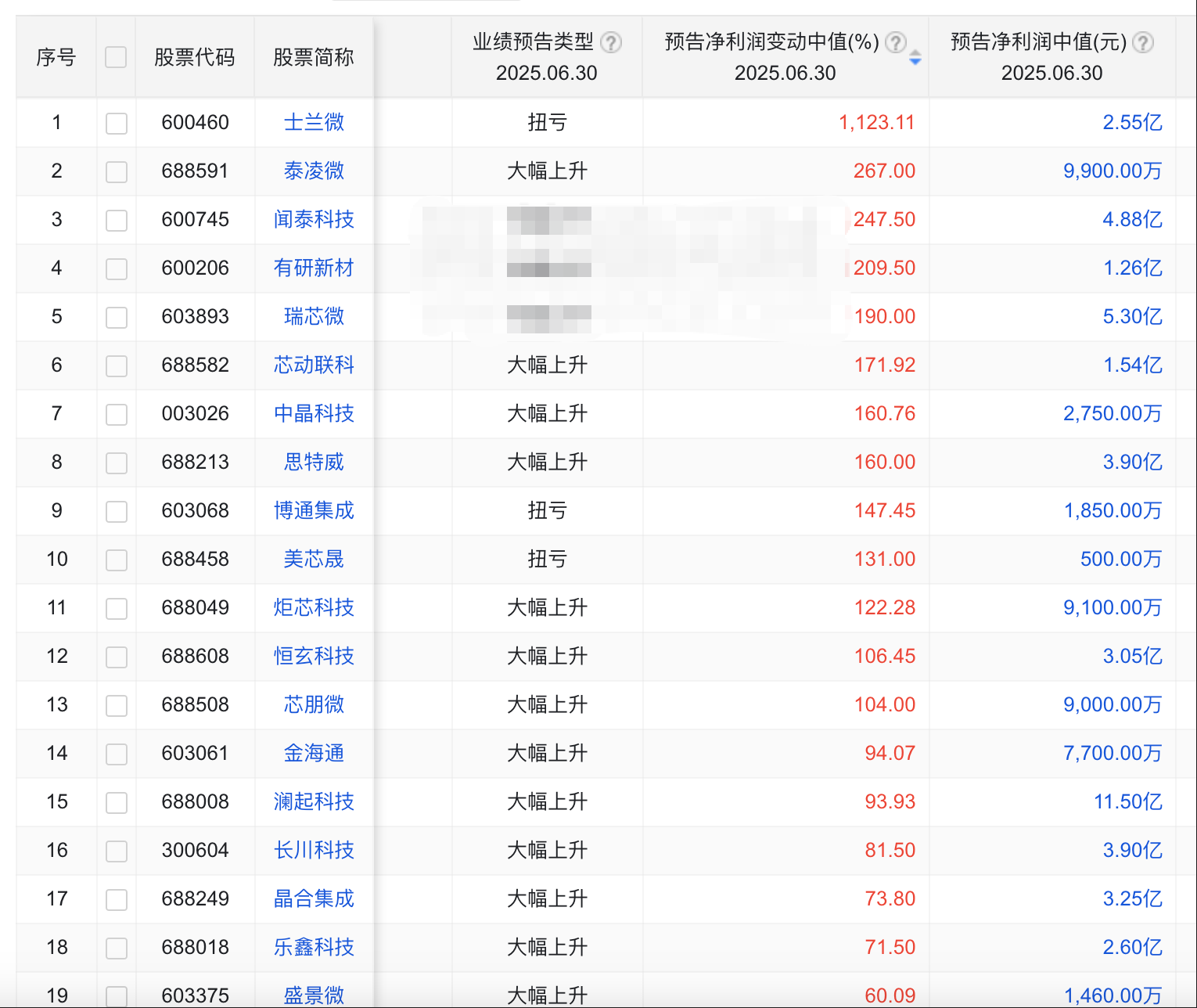This screenshot has height=1008, width=1197.
Task: Open 金海通 stock link
Action: coord(314,753)
